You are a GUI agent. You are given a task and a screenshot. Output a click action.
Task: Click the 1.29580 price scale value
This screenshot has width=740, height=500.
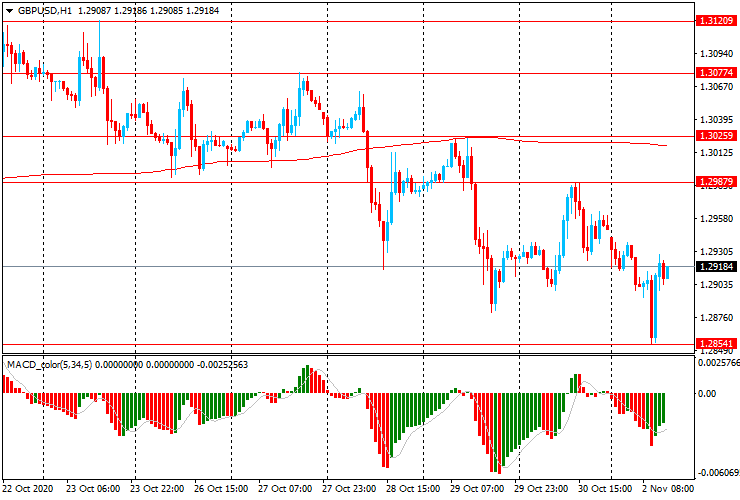[717, 219]
